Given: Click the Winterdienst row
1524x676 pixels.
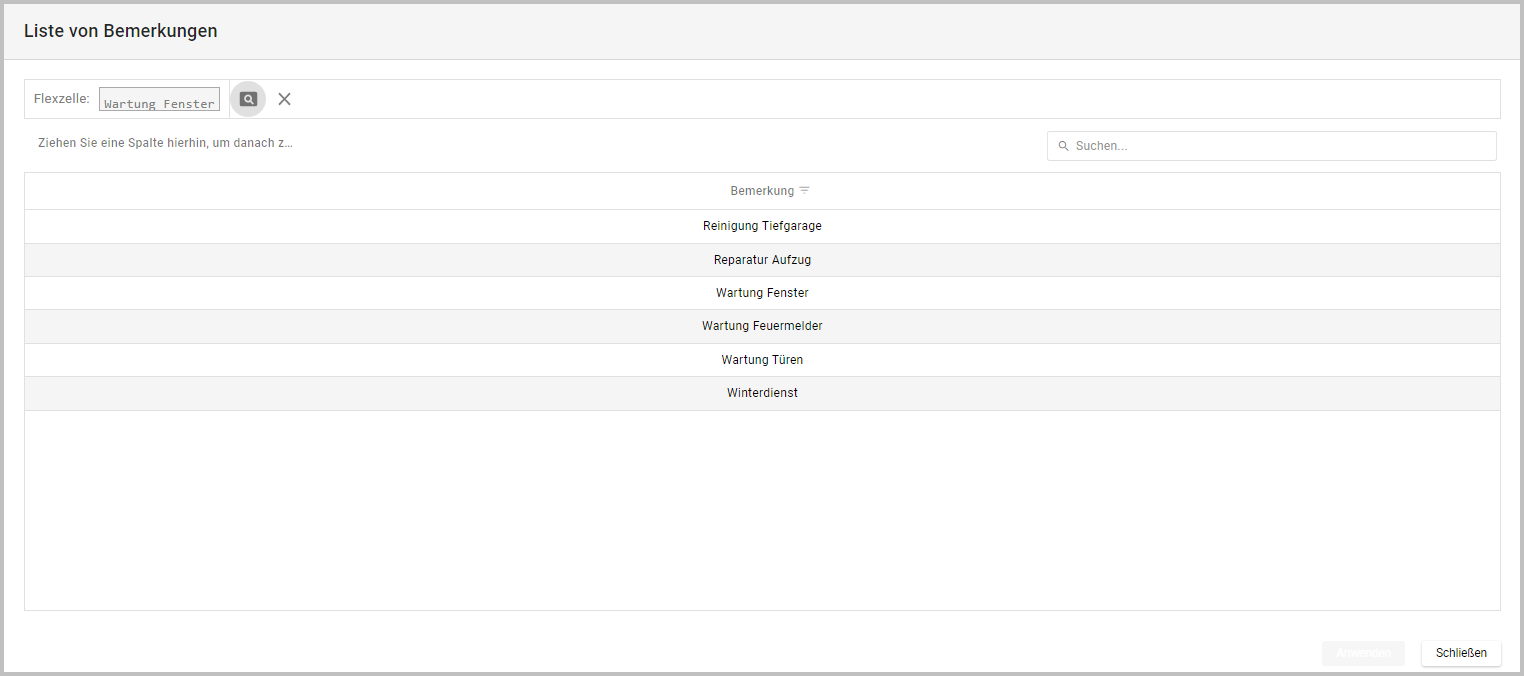Looking at the screenshot, I should click(x=762, y=393).
